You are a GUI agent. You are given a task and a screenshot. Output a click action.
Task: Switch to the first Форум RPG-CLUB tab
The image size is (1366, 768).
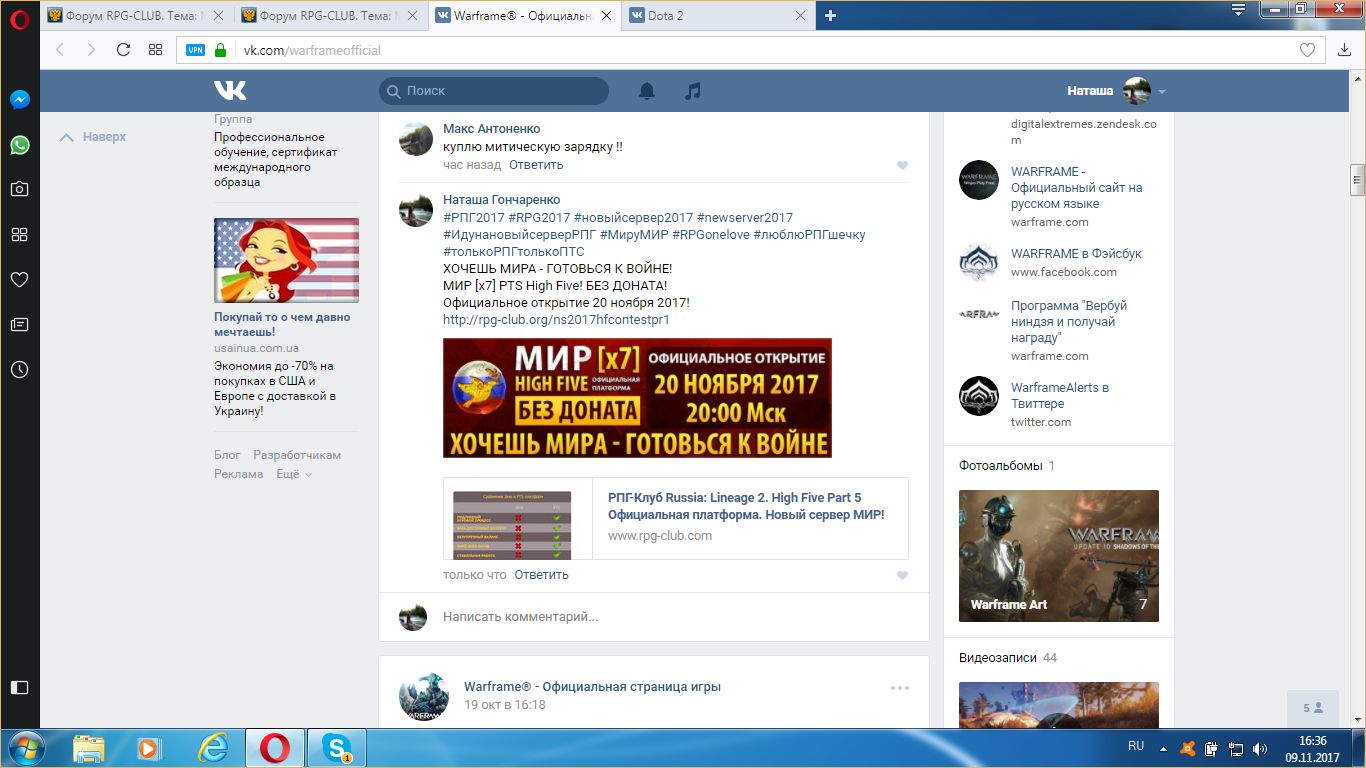[137, 16]
